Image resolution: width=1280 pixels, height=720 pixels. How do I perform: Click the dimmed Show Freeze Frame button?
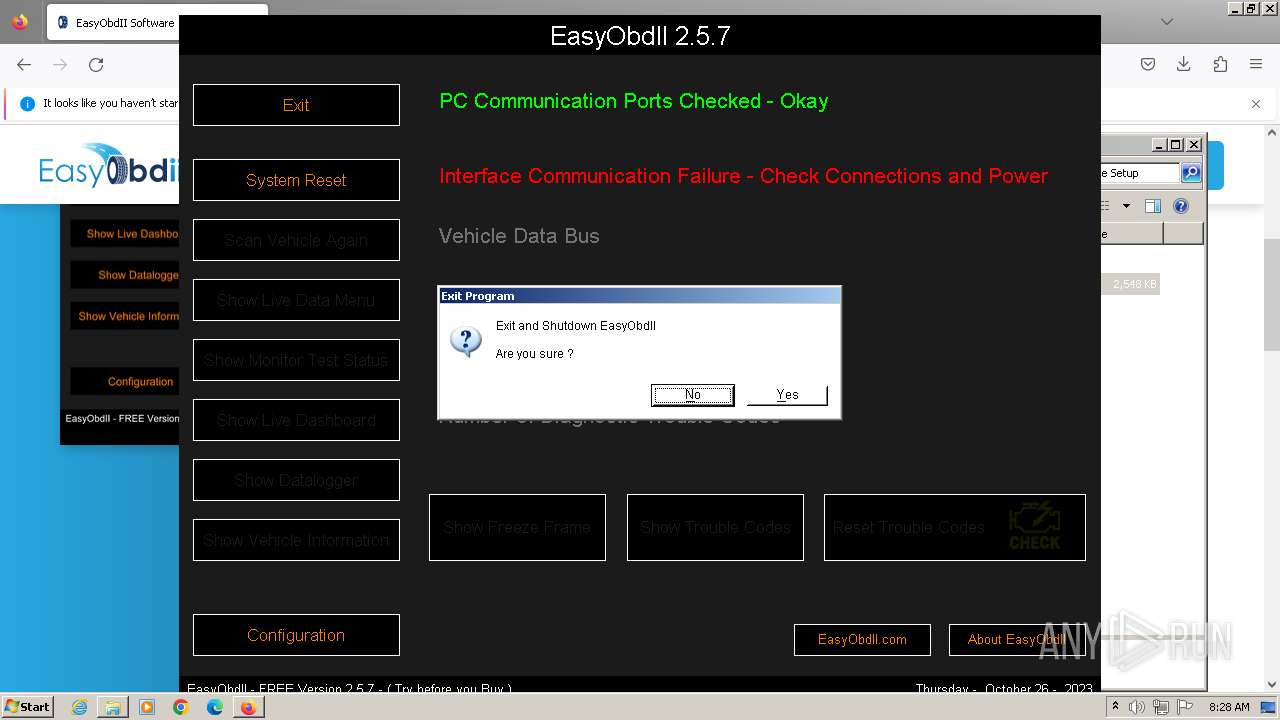coord(517,527)
